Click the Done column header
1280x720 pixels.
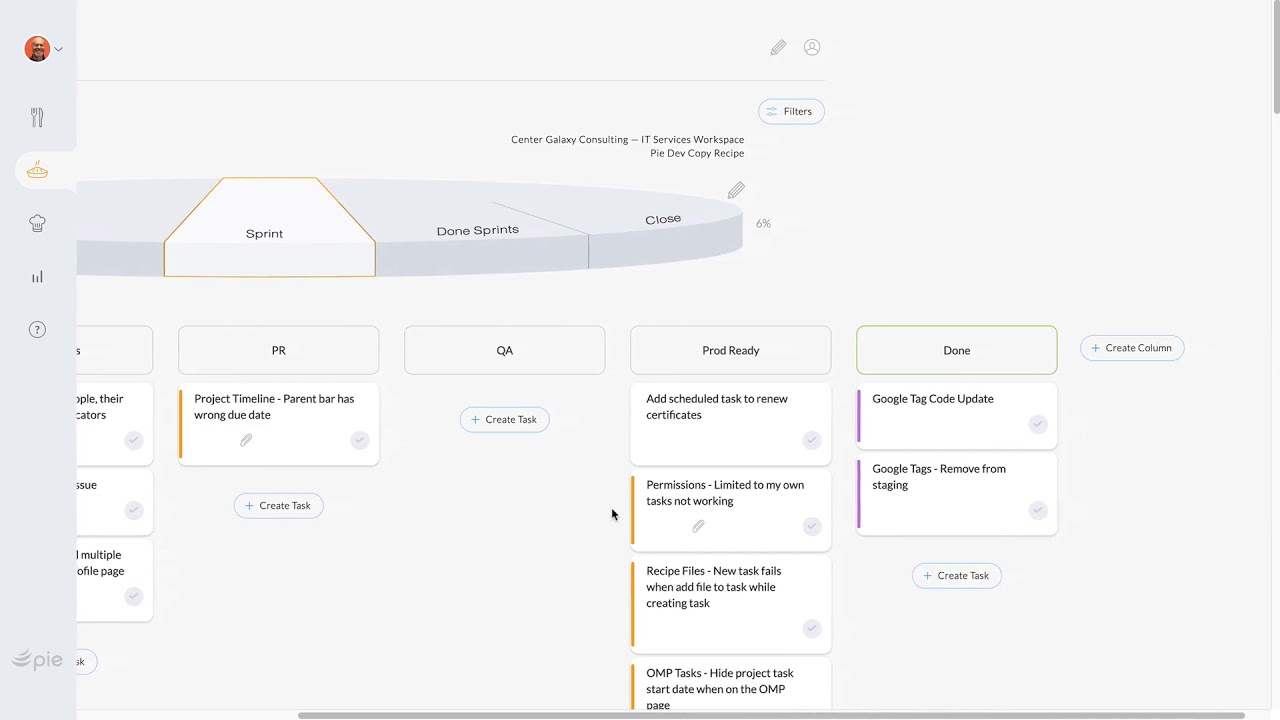[956, 350]
